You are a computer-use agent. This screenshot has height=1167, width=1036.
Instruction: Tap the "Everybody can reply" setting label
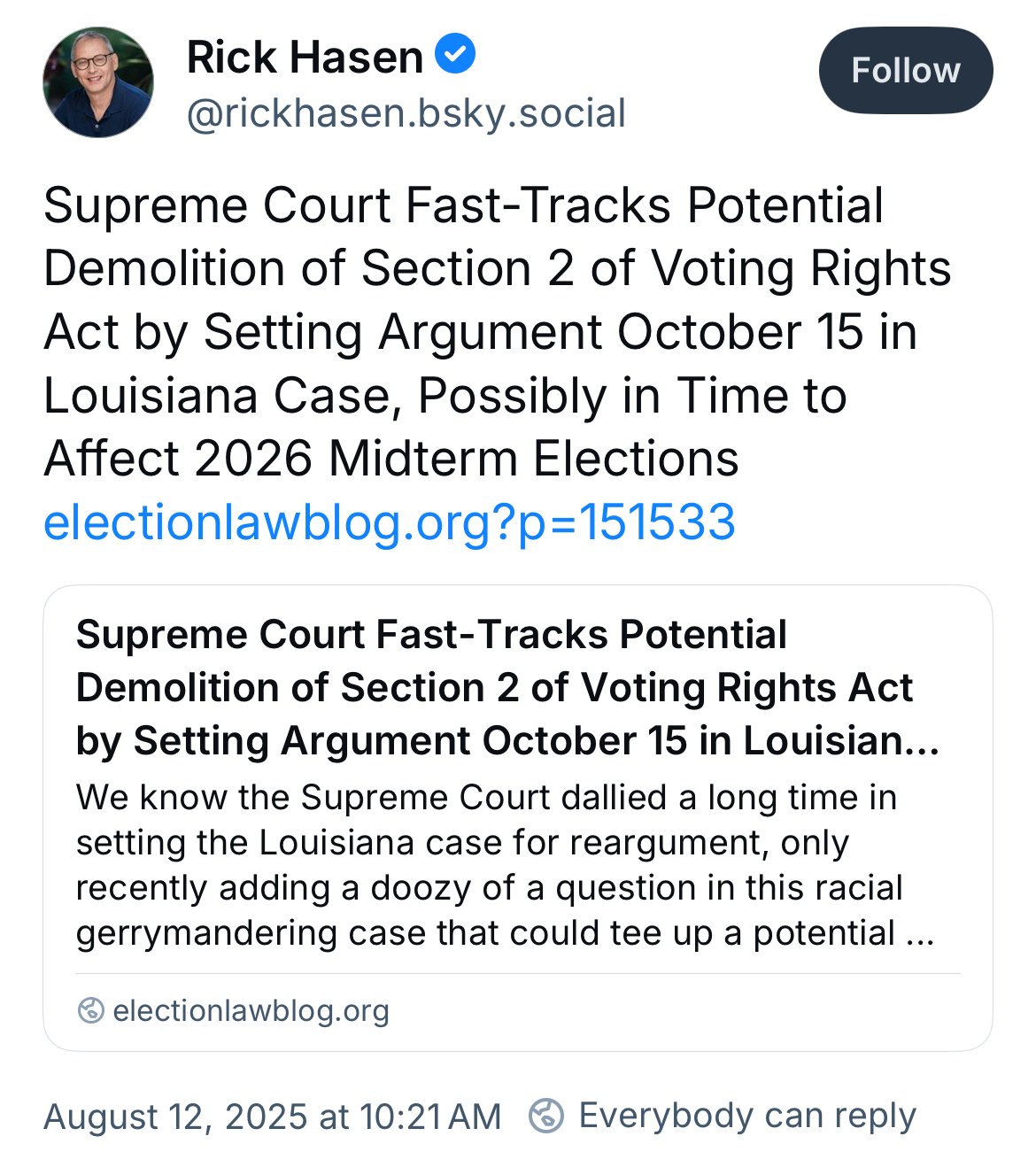pyautogui.click(x=747, y=1116)
